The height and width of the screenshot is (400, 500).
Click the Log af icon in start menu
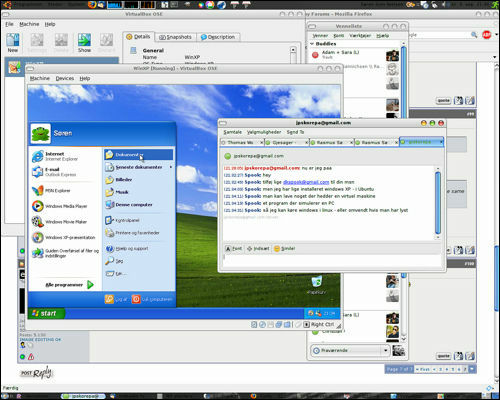click(109, 299)
